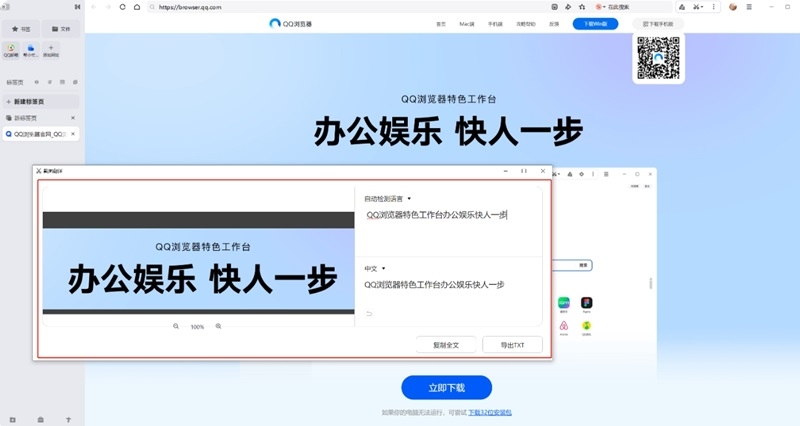
Task: Bookmark page with star icon in address bar
Action: click(x=582, y=7)
